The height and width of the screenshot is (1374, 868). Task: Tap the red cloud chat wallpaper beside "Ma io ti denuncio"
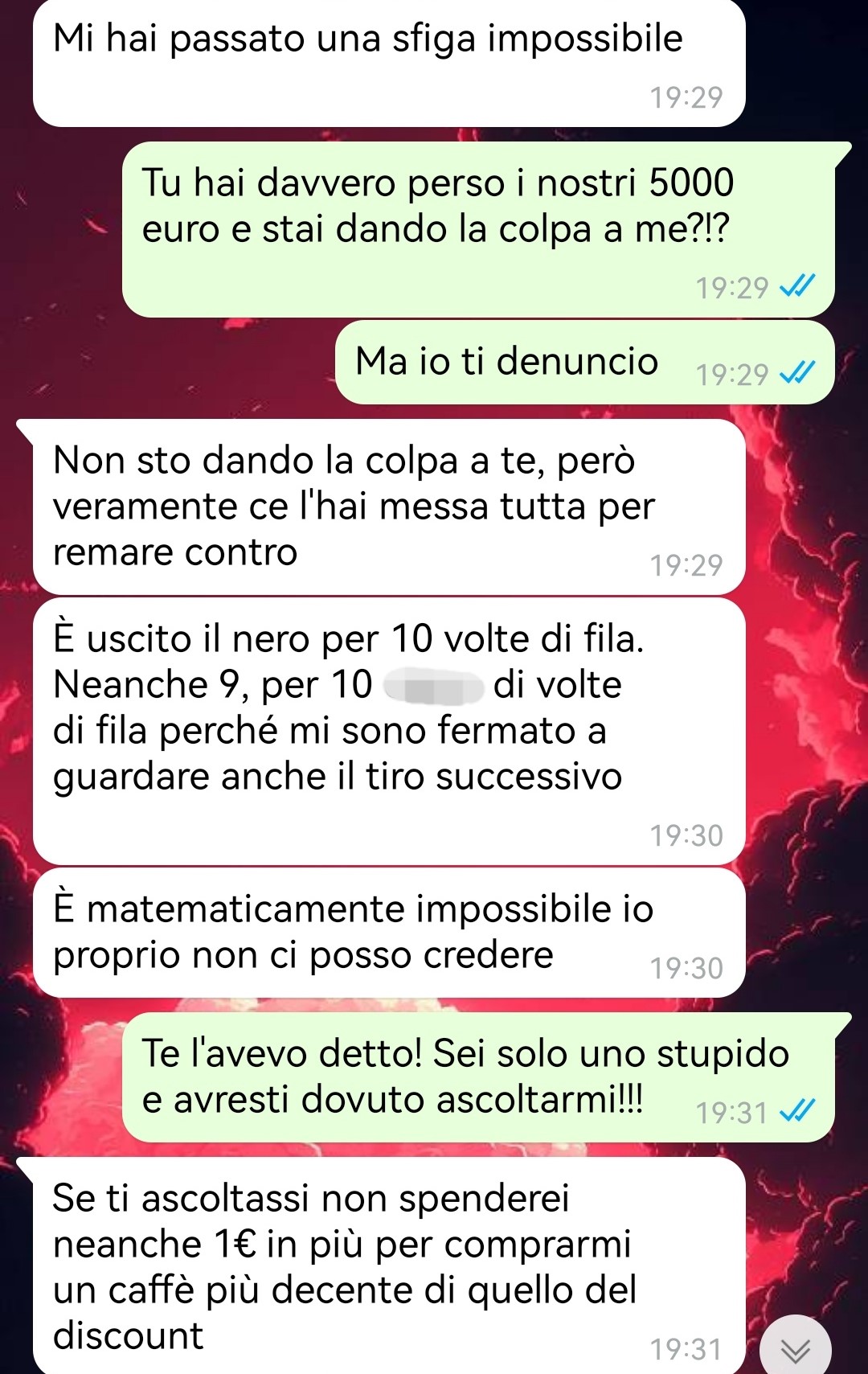pos(169,366)
